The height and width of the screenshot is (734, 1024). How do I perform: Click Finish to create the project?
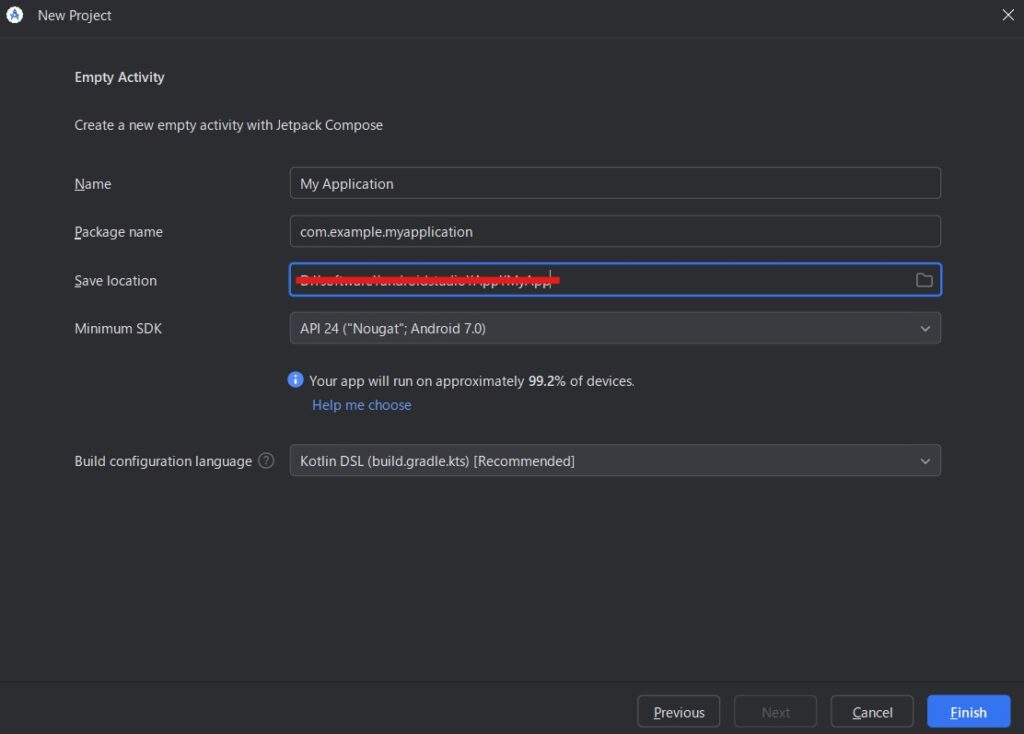point(967,712)
